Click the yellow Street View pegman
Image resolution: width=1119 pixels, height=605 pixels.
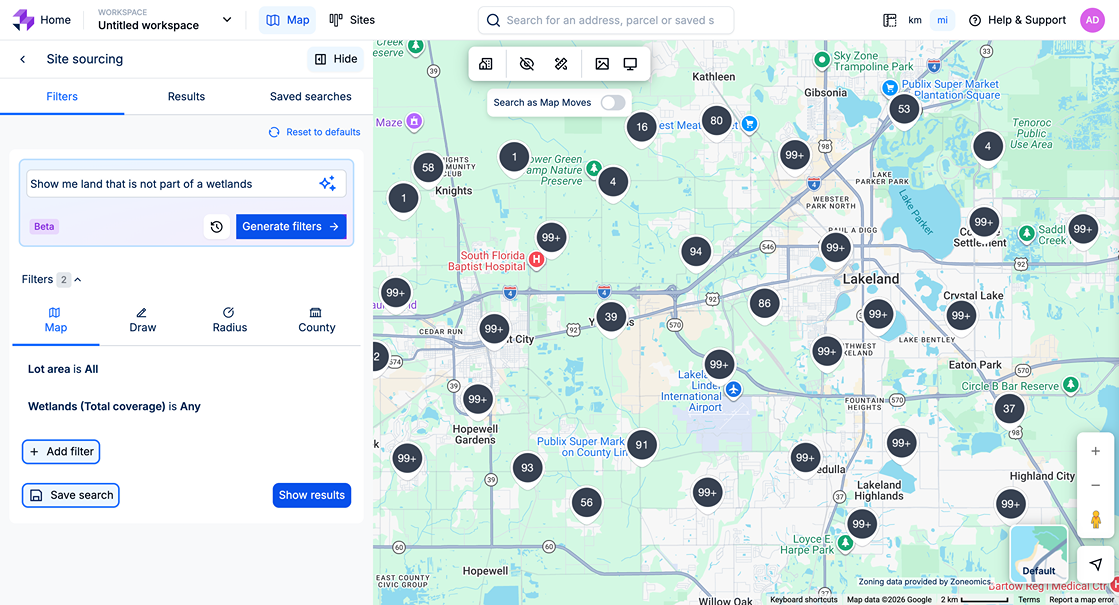1096,520
